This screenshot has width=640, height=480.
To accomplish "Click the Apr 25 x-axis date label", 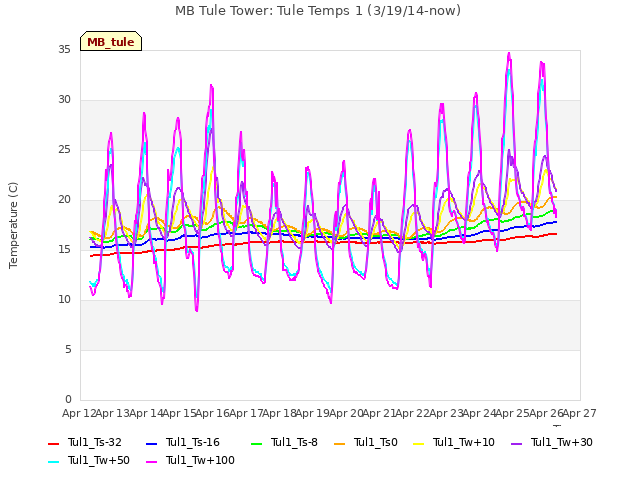I will pos(512,413).
